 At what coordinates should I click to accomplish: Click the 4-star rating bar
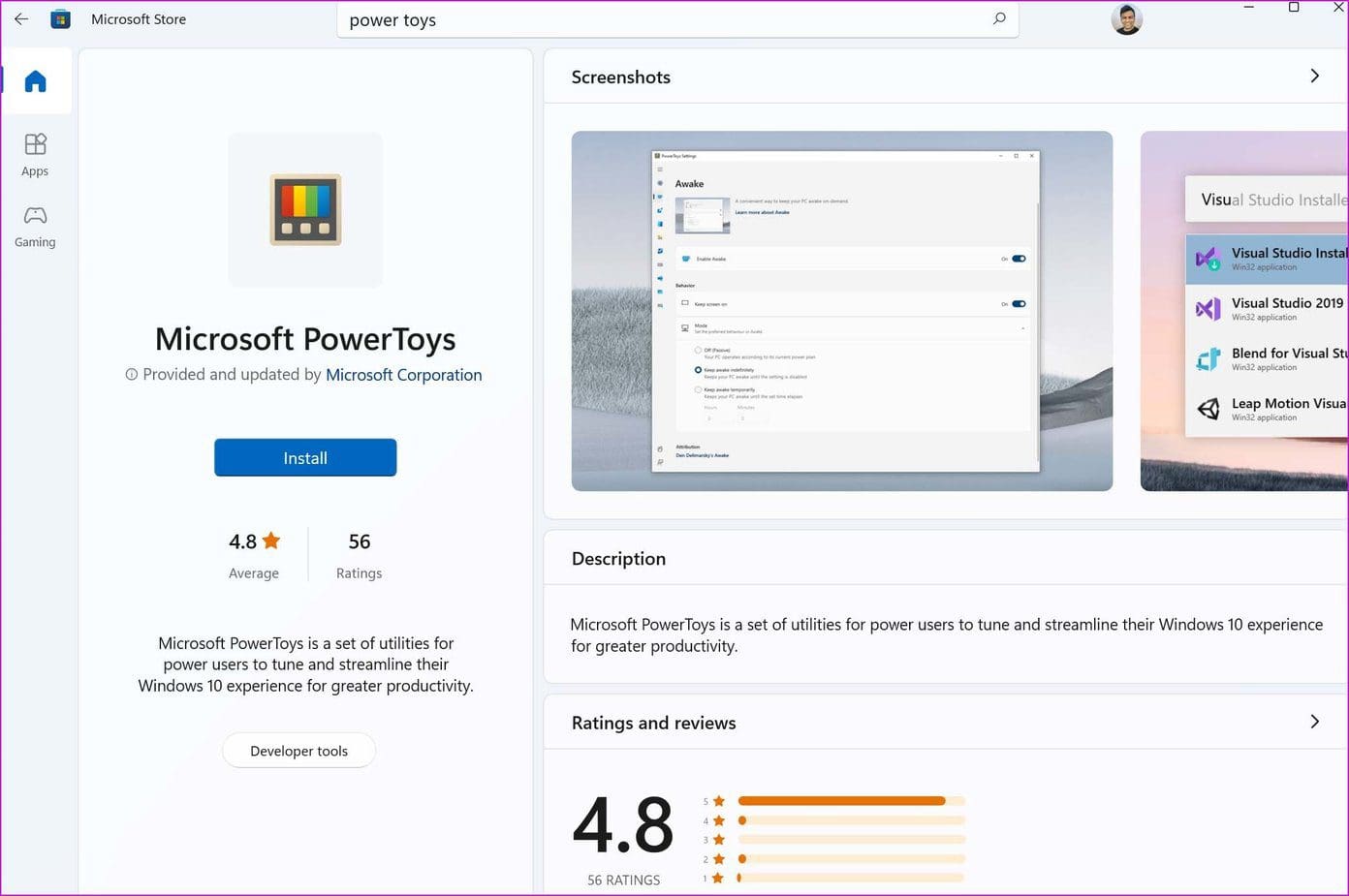851,820
